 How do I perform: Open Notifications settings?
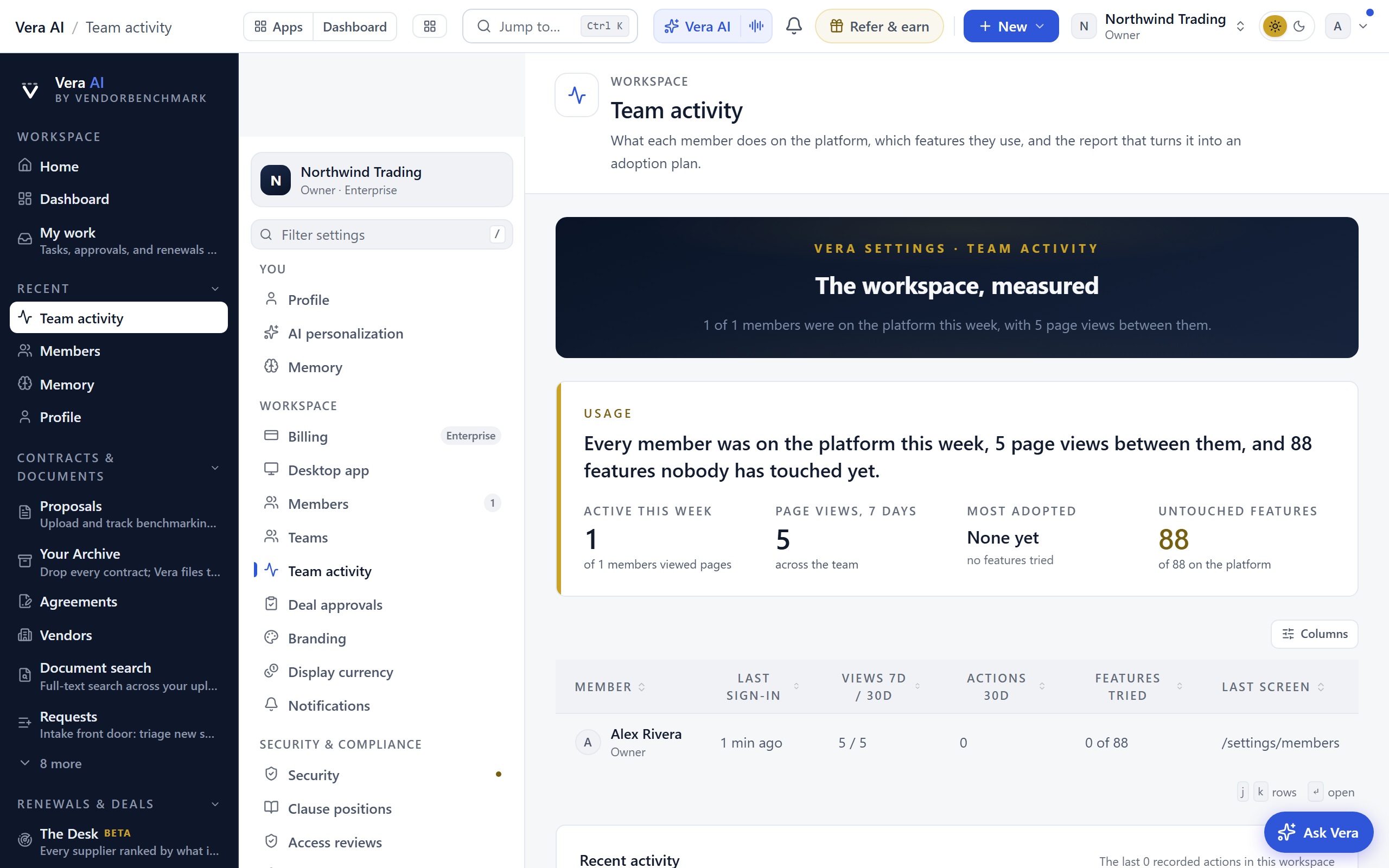tap(381, 706)
